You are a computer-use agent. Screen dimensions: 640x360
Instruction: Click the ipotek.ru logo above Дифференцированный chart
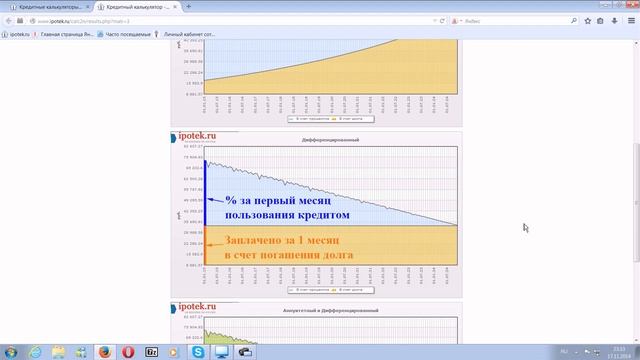coord(197,136)
